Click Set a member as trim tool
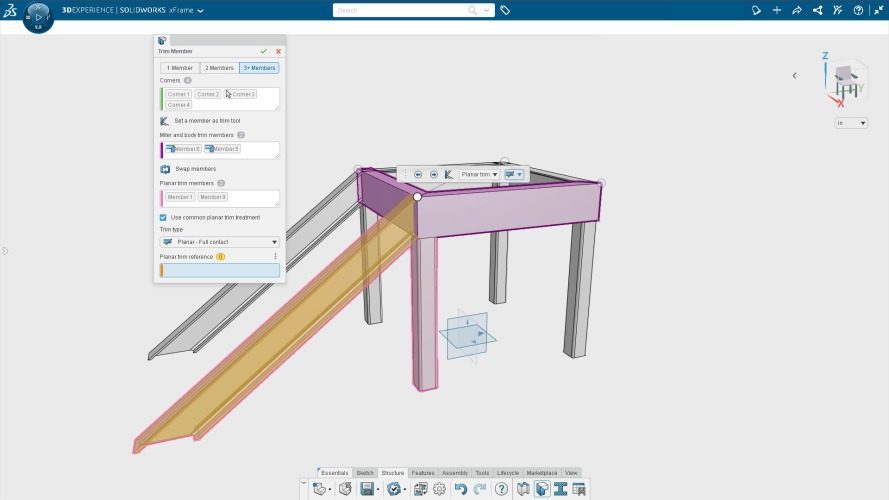 pyautogui.click(x=201, y=121)
